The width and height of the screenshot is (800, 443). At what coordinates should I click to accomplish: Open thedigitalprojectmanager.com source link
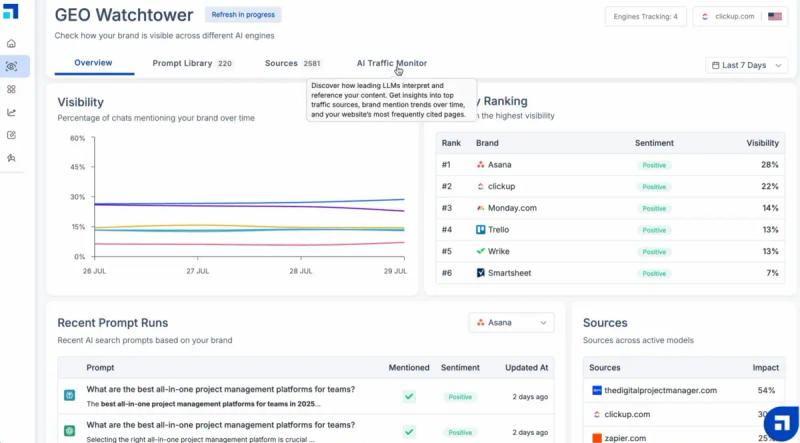[x=661, y=390]
